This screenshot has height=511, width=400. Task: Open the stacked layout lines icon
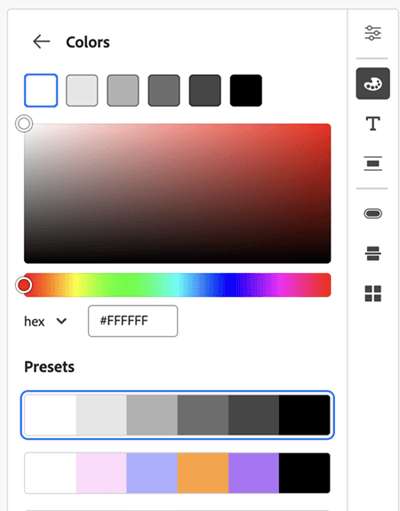373,253
